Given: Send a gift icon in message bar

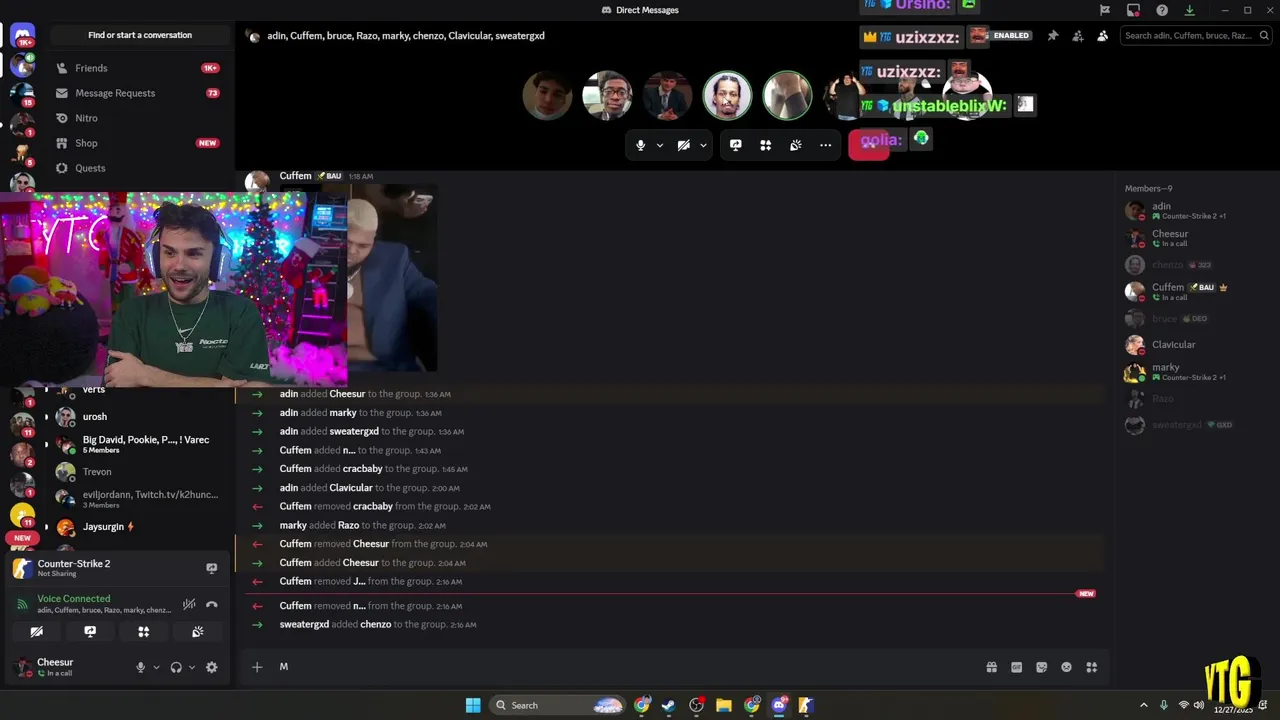Looking at the screenshot, I should click(x=992, y=667).
